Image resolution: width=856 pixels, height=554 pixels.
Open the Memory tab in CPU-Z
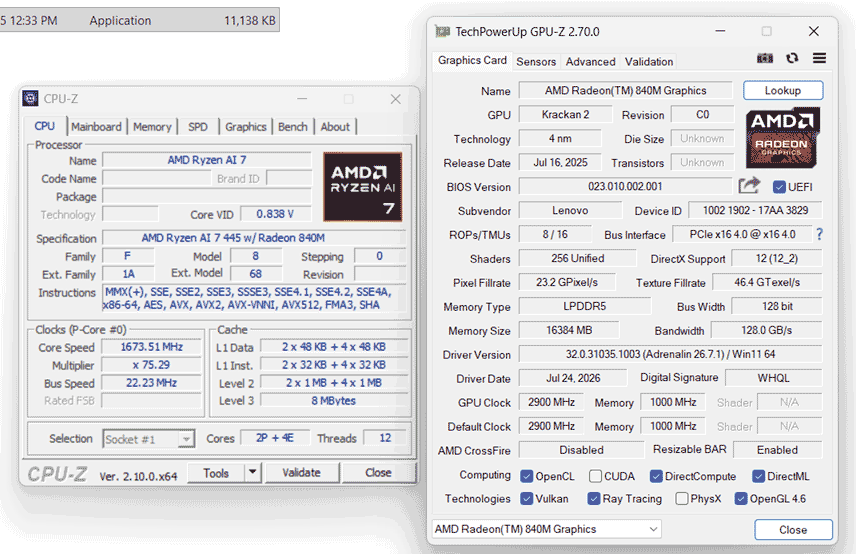(x=152, y=127)
